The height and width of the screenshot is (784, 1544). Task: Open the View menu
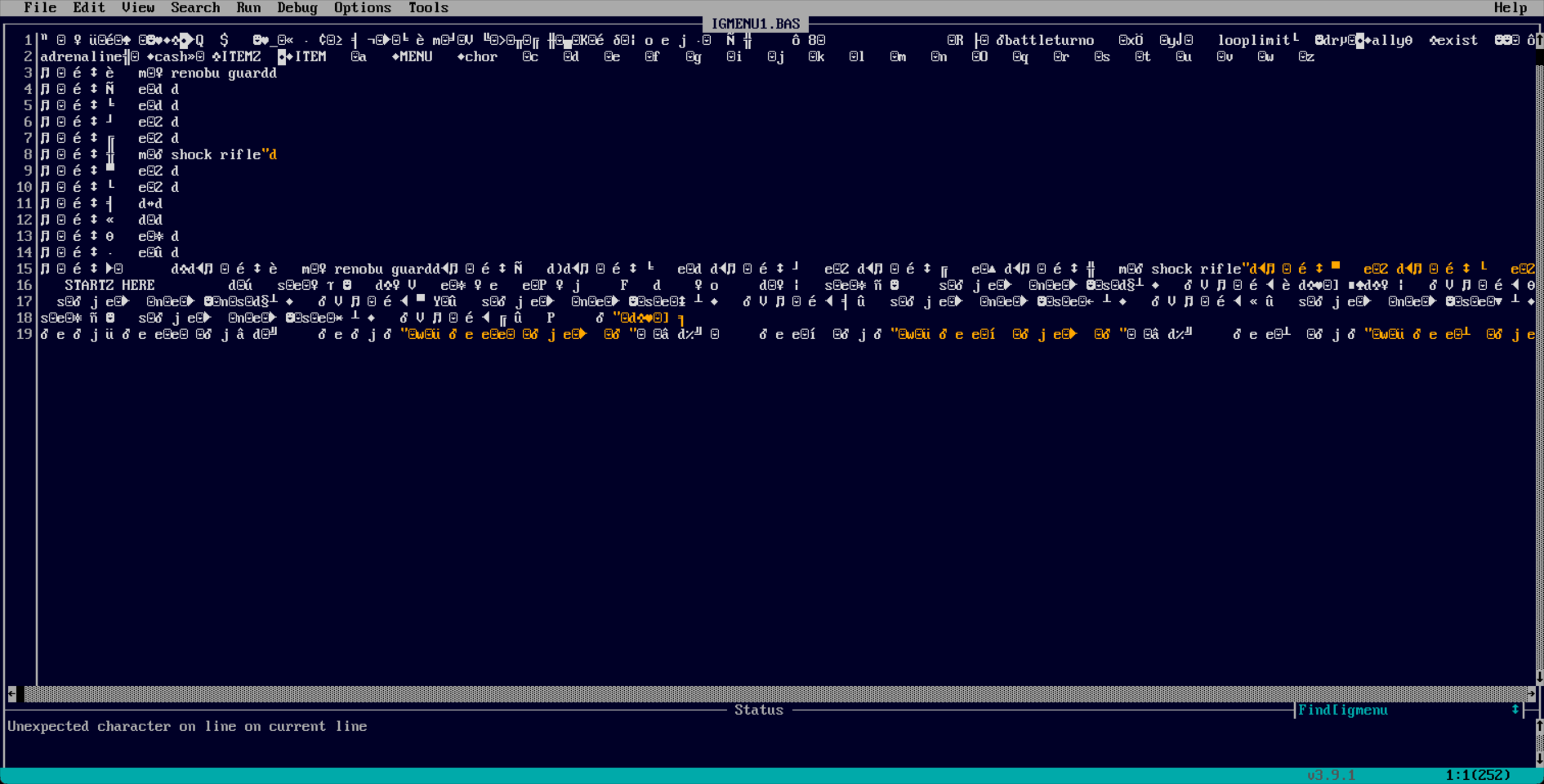point(138,7)
